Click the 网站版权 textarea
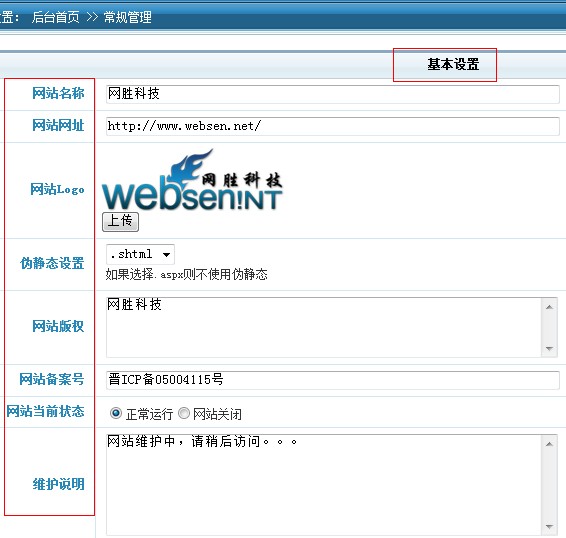 332,327
